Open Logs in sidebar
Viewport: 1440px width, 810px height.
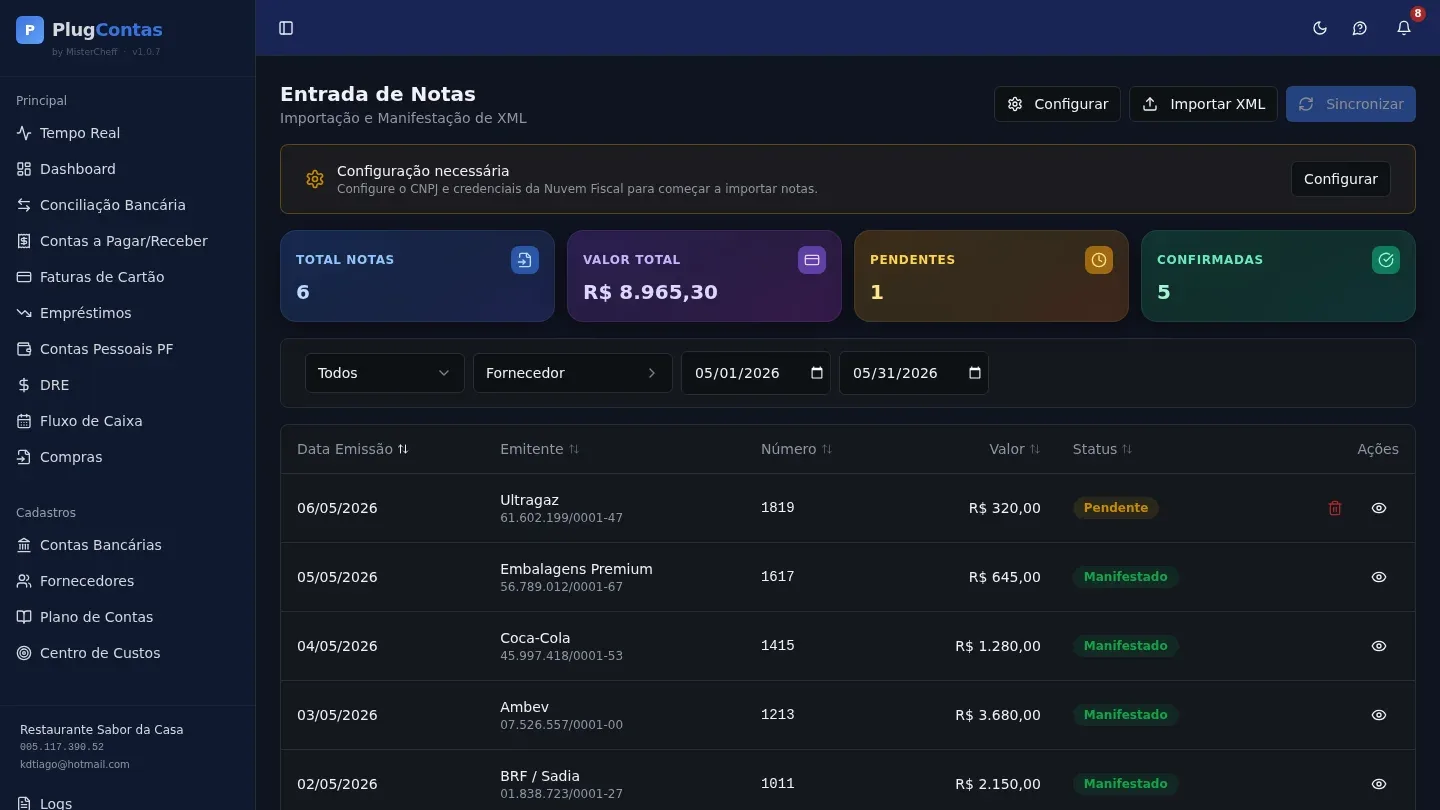[127, 802]
